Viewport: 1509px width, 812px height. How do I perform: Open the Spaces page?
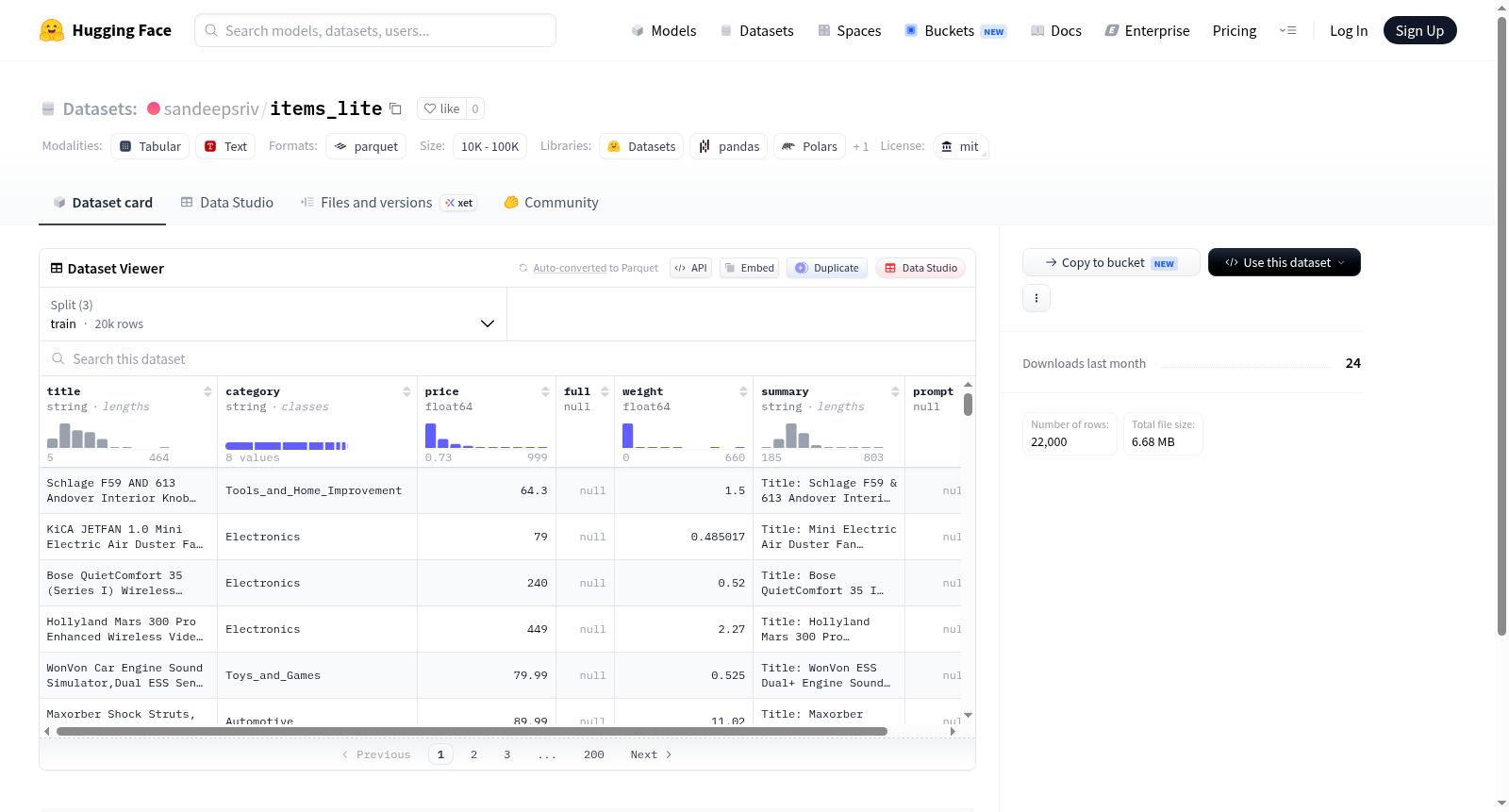pyautogui.click(x=849, y=30)
